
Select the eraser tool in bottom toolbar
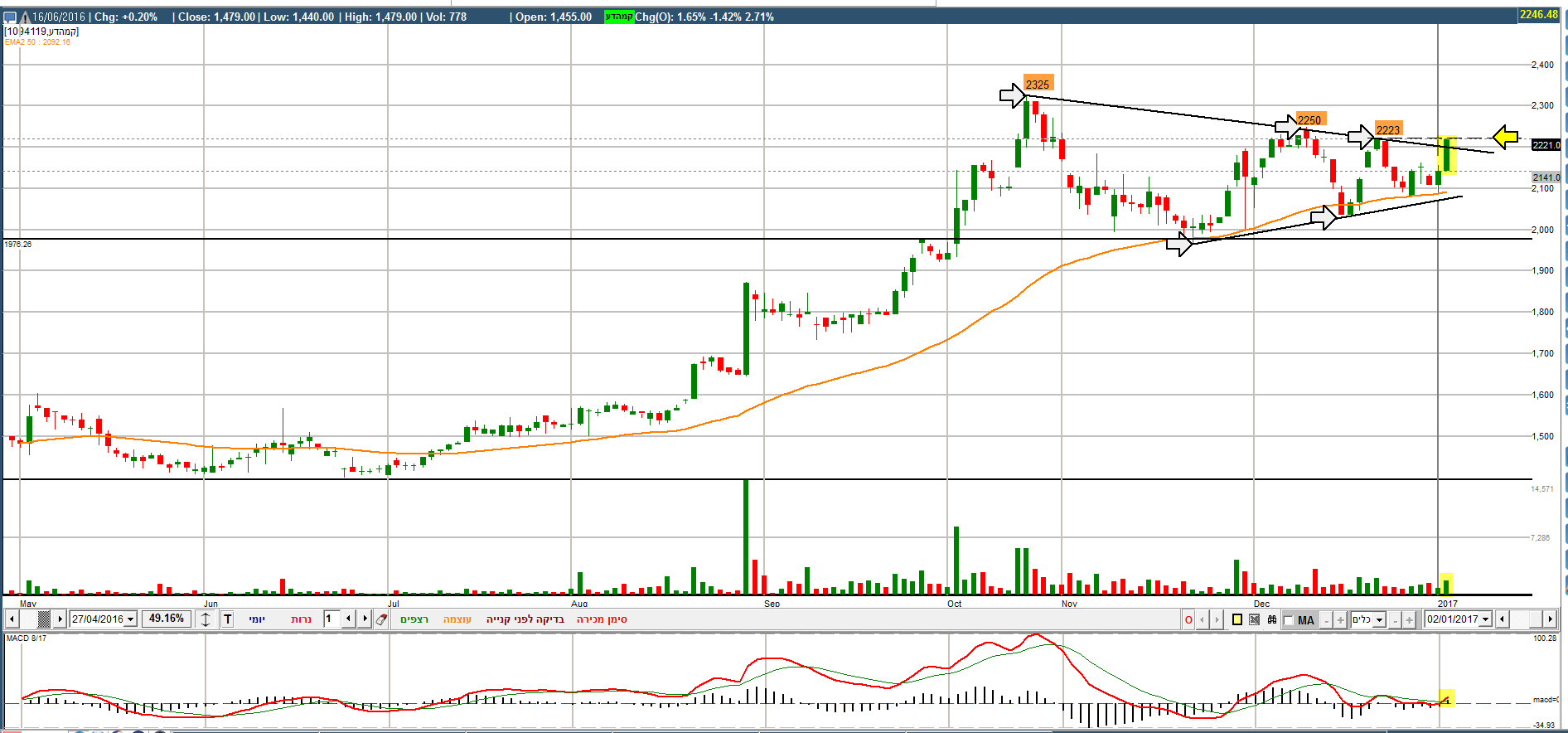381,619
